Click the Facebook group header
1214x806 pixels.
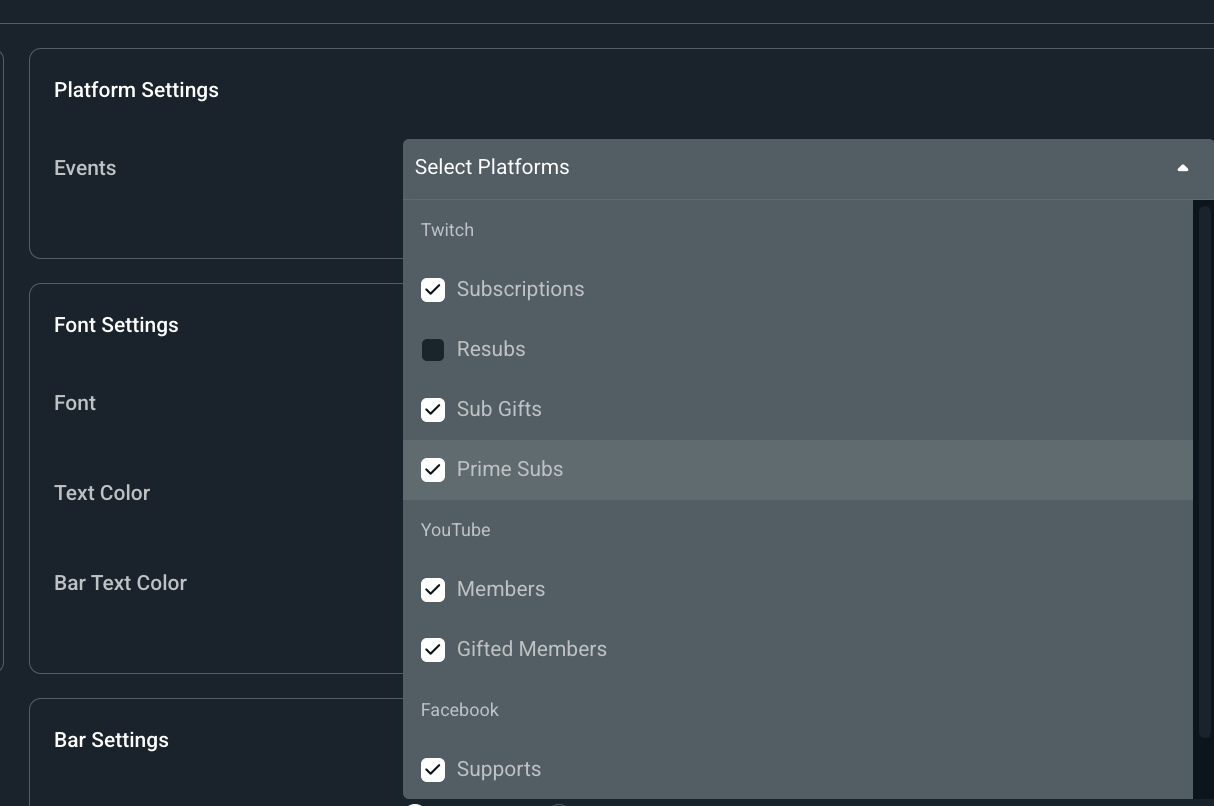pos(459,710)
